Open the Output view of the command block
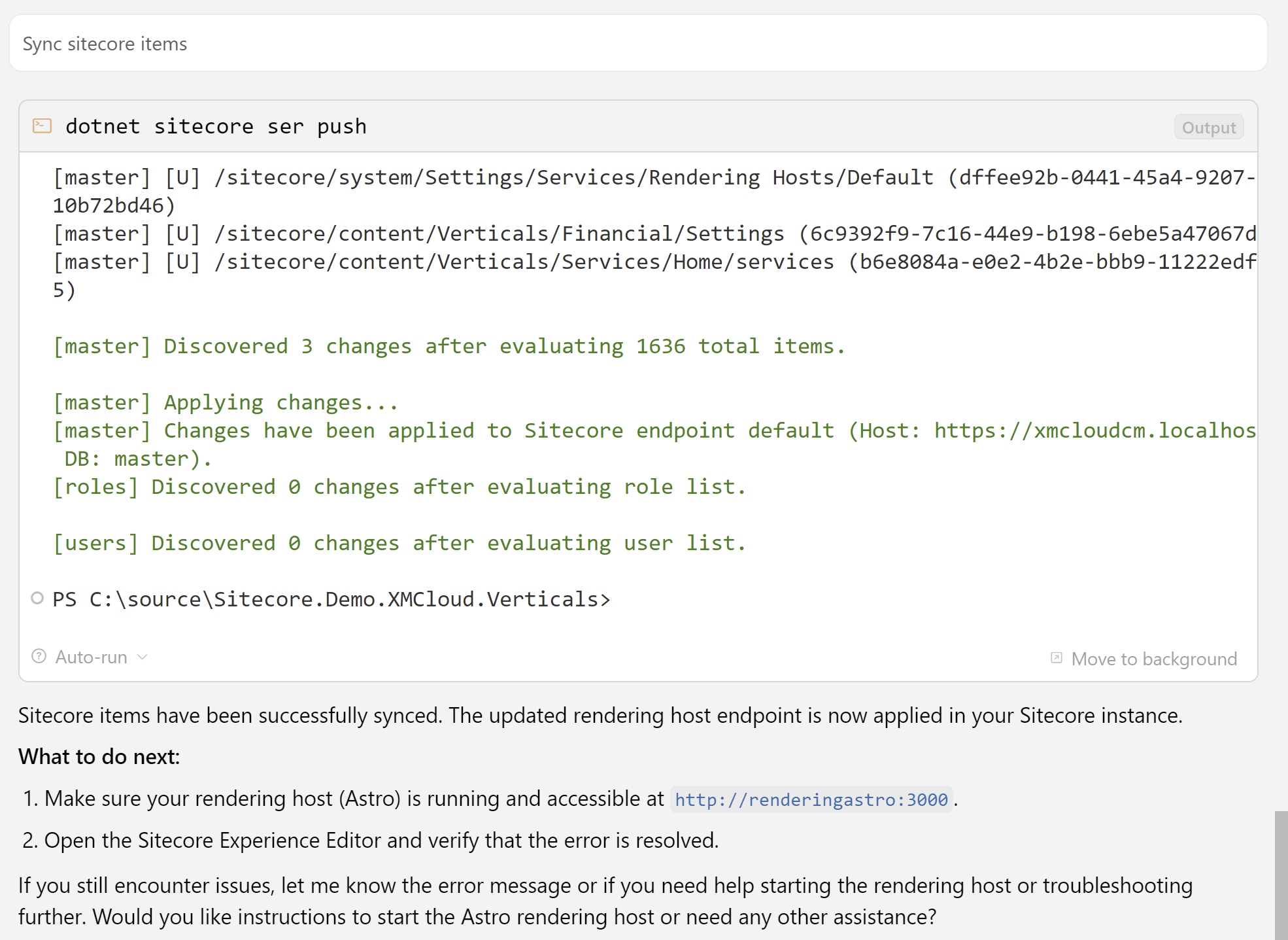Viewport: 1288px width, 940px height. pos(1208,126)
